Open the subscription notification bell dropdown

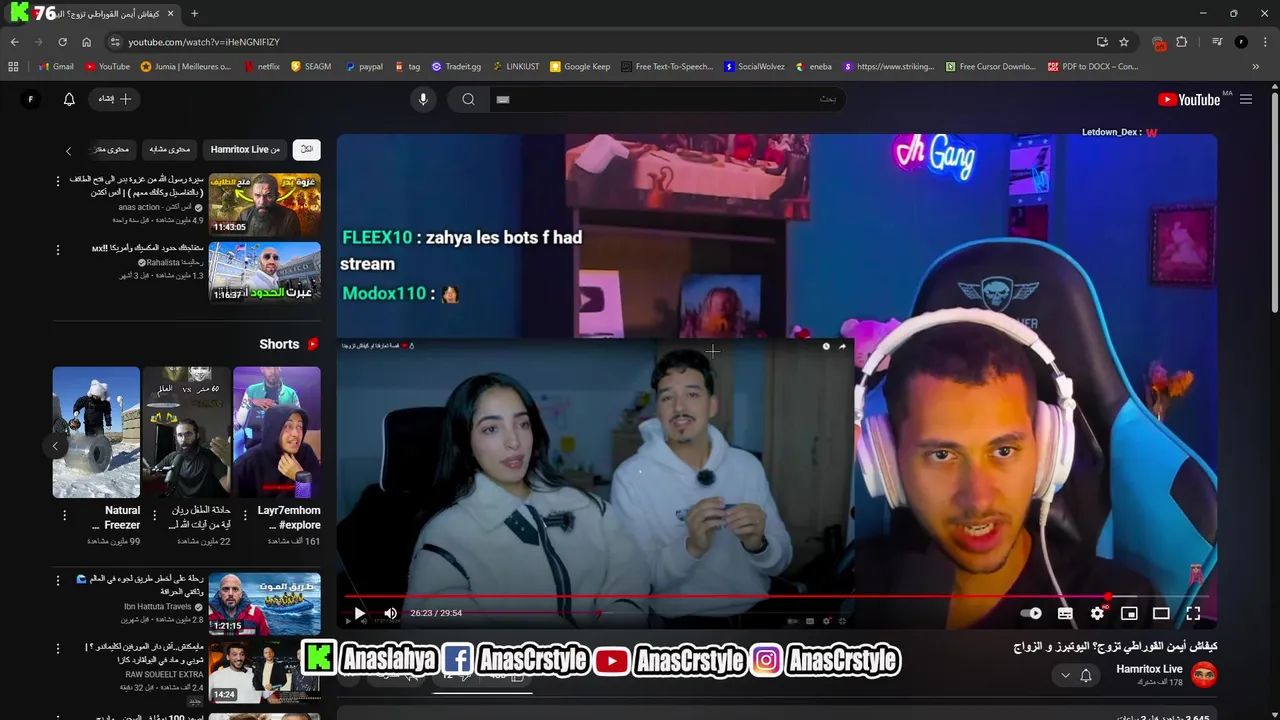pyautogui.click(x=1076, y=676)
